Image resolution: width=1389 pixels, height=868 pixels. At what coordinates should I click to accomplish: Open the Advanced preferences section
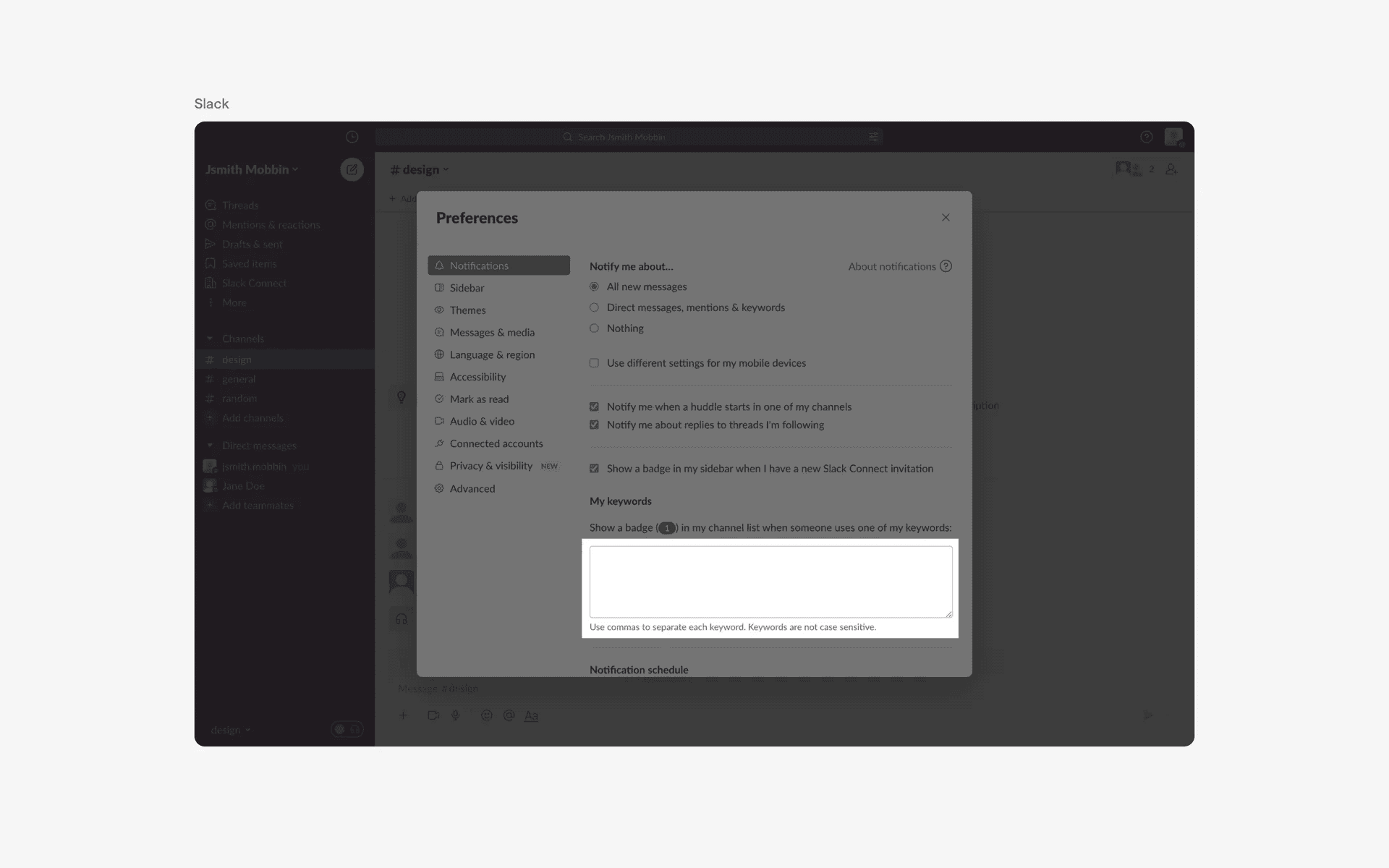(x=472, y=488)
